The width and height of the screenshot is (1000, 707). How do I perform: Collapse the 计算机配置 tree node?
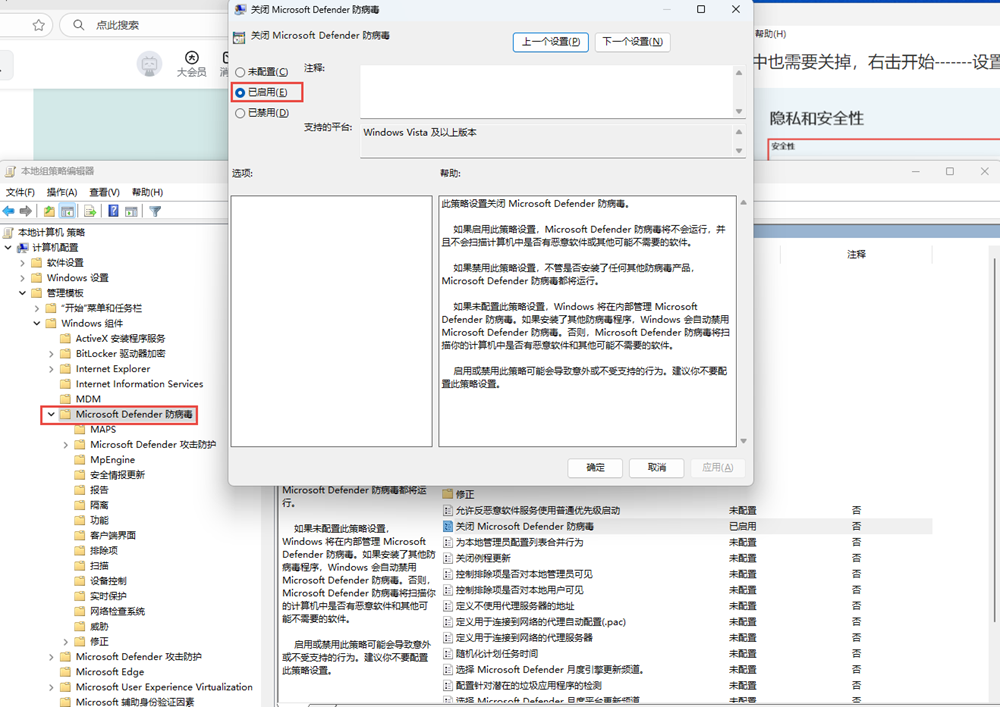(x=8, y=247)
